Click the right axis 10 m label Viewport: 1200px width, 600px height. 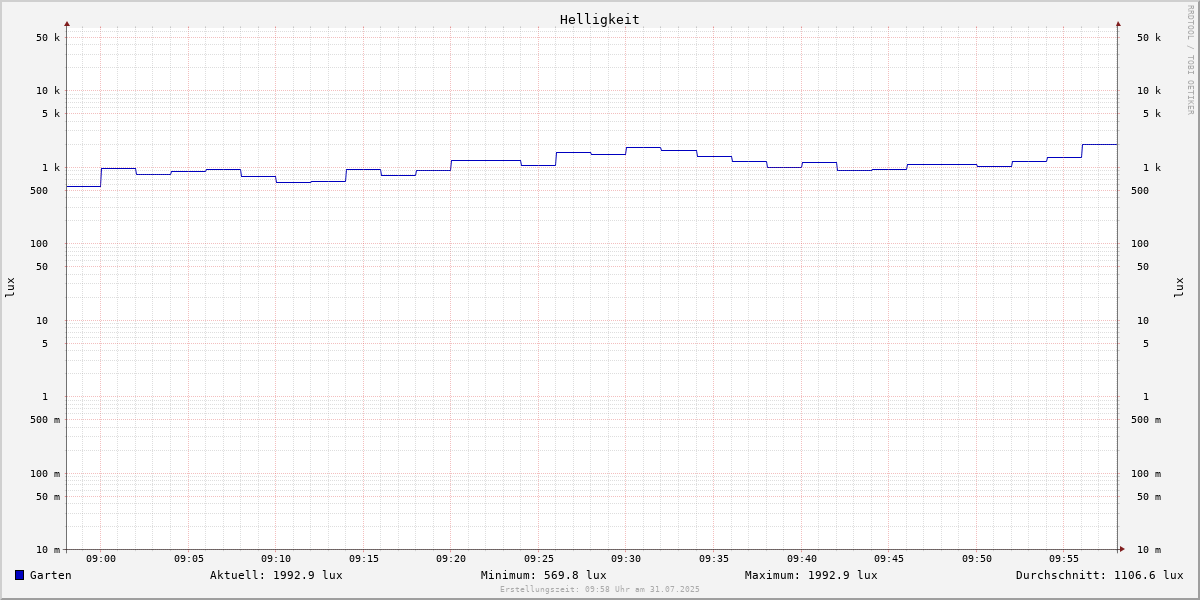click(x=1149, y=550)
